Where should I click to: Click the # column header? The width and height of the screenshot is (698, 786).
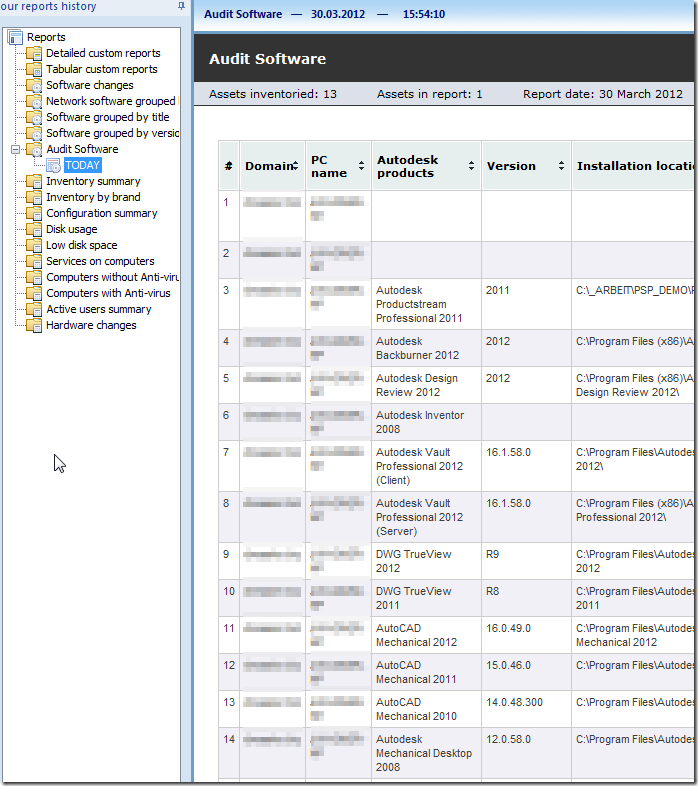(229, 166)
